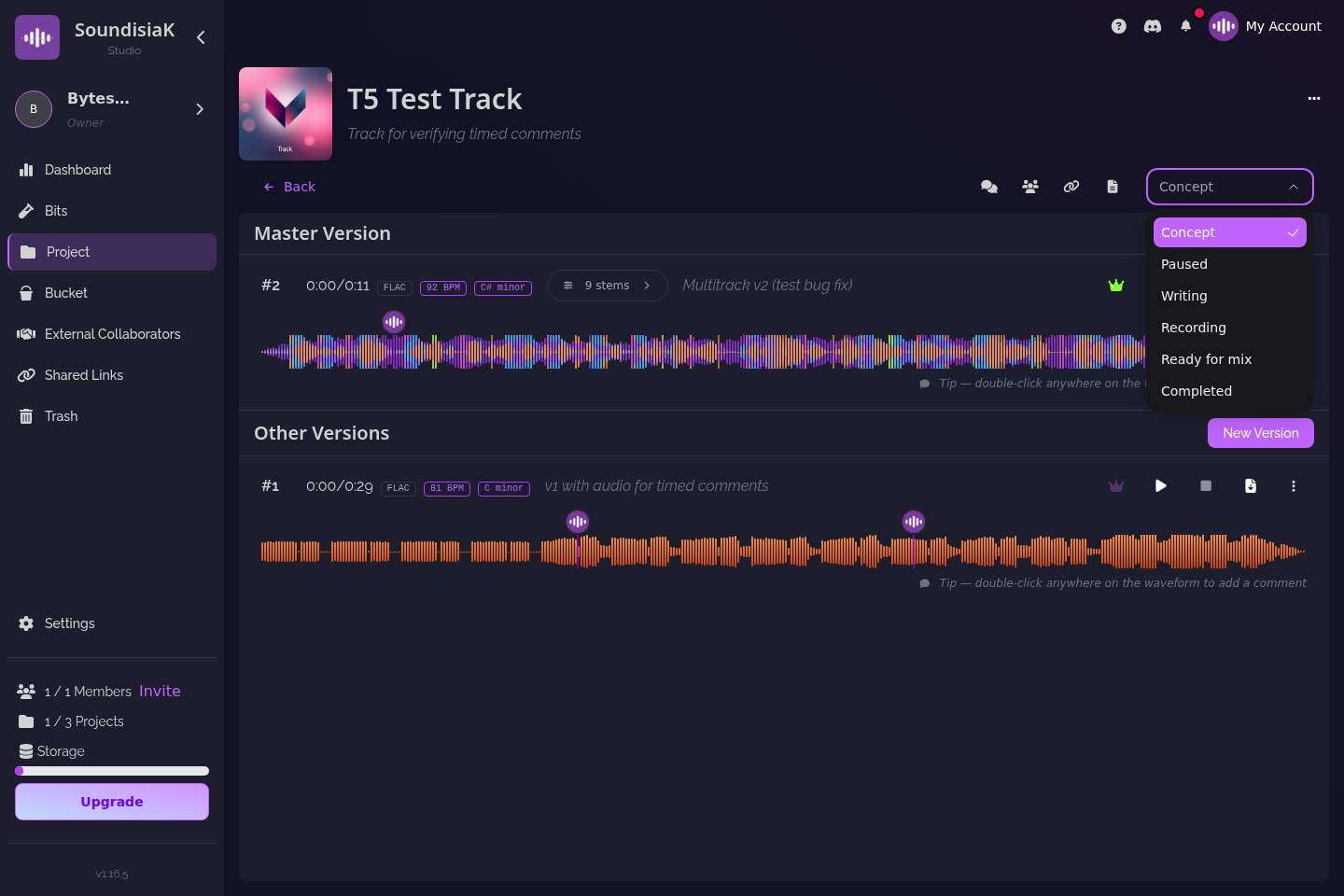The width and height of the screenshot is (1344, 896).
Task: Click the T5 Test Track title
Action: [x=435, y=99]
